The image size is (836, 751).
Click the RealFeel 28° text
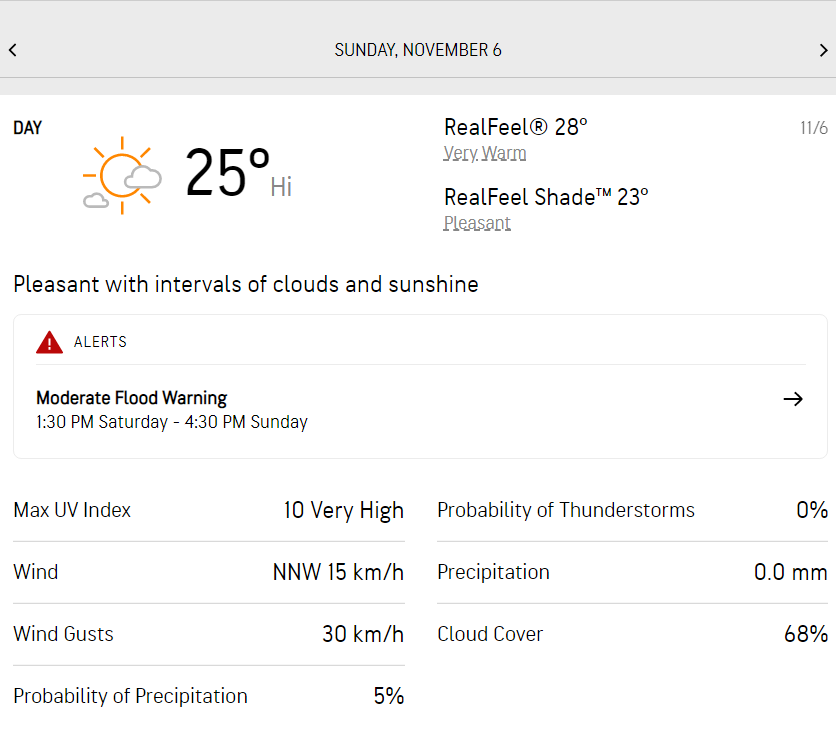click(515, 127)
